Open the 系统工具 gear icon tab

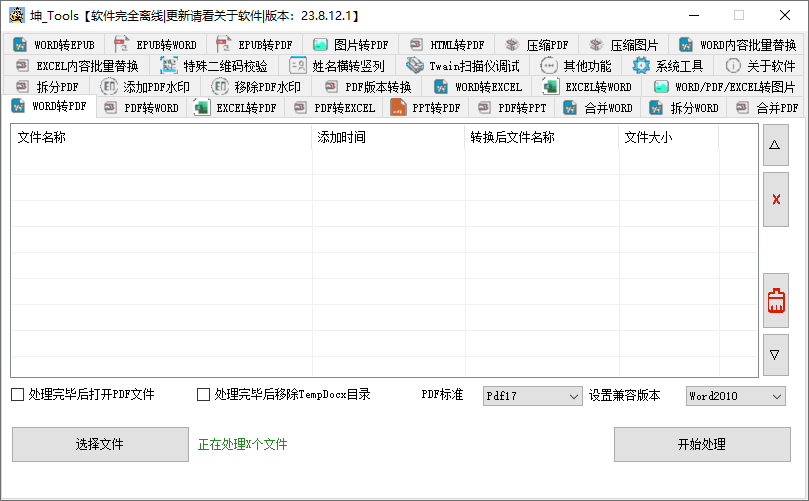tap(667, 66)
